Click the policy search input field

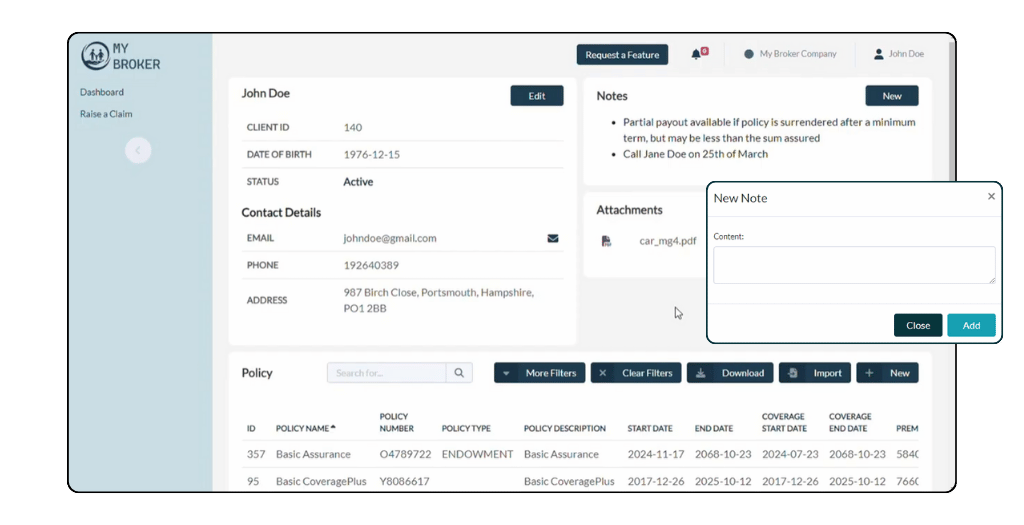[386, 373]
